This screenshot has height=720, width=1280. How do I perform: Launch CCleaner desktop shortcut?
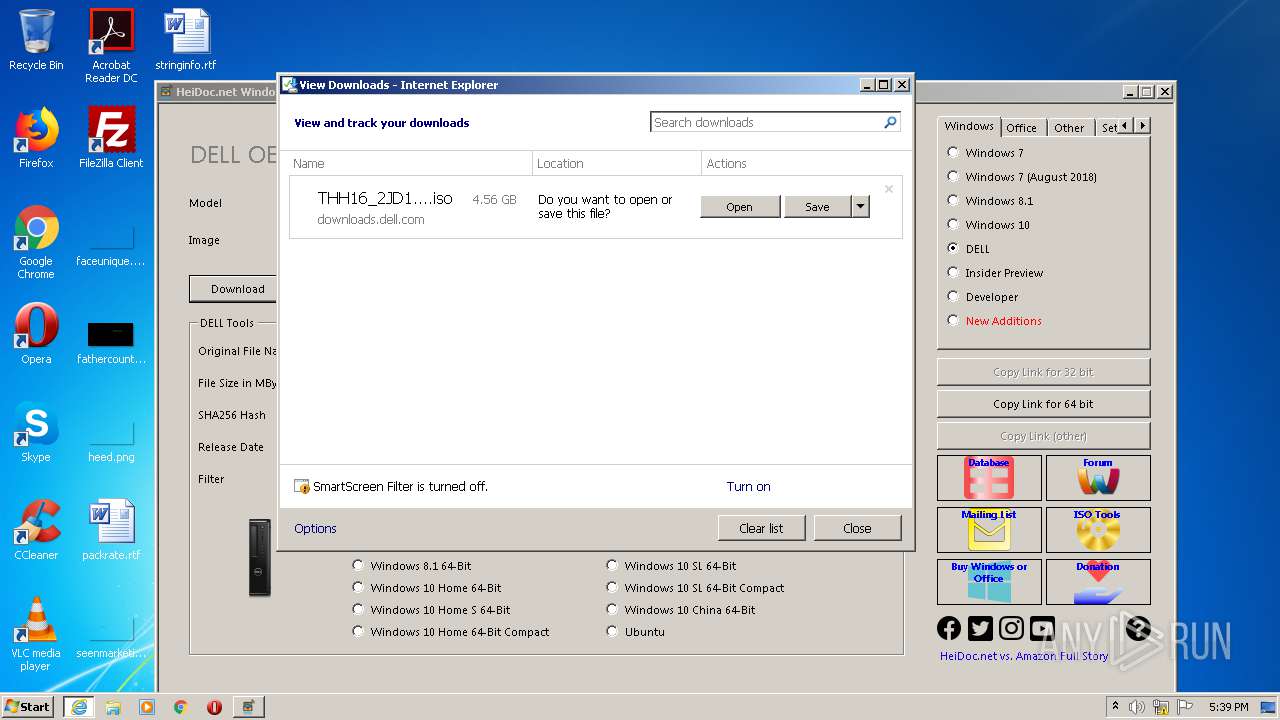(x=36, y=530)
